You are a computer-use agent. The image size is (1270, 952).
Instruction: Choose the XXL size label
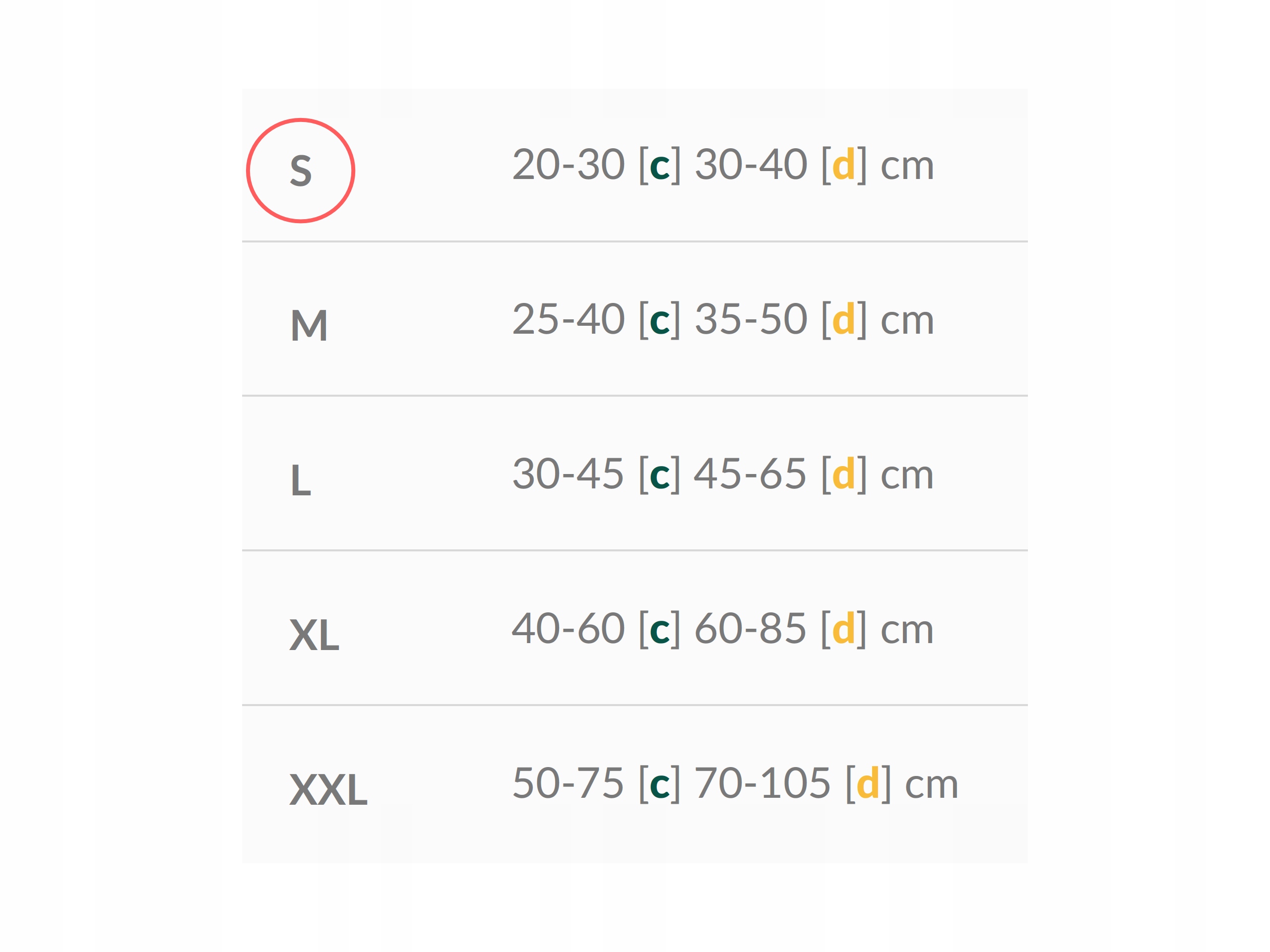(x=328, y=789)
